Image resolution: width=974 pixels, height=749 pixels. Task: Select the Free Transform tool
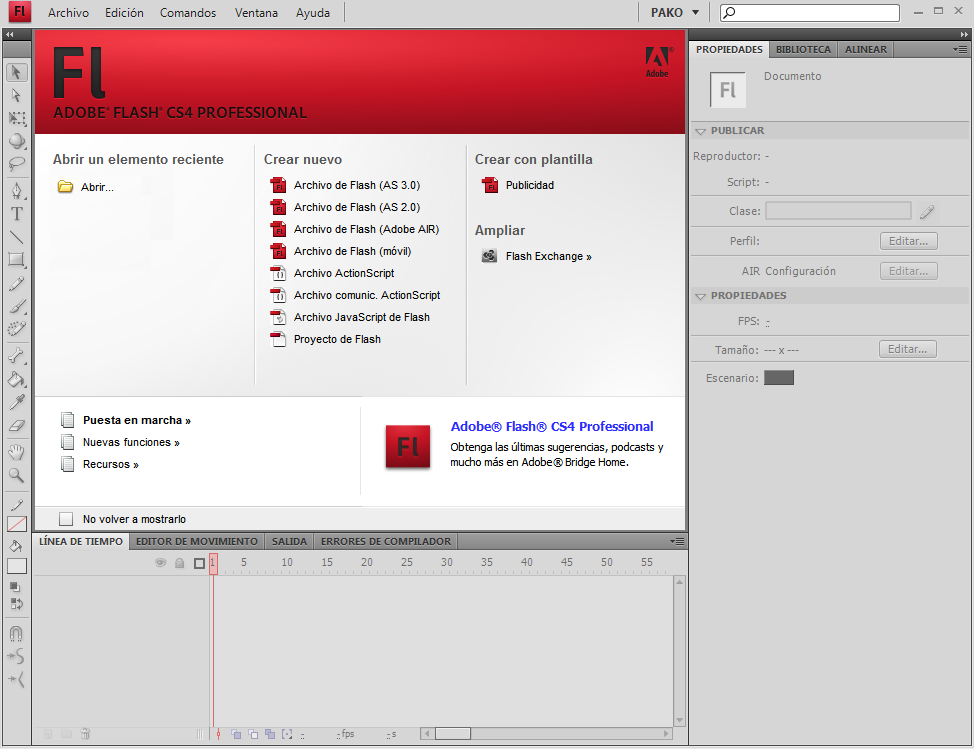17,118
